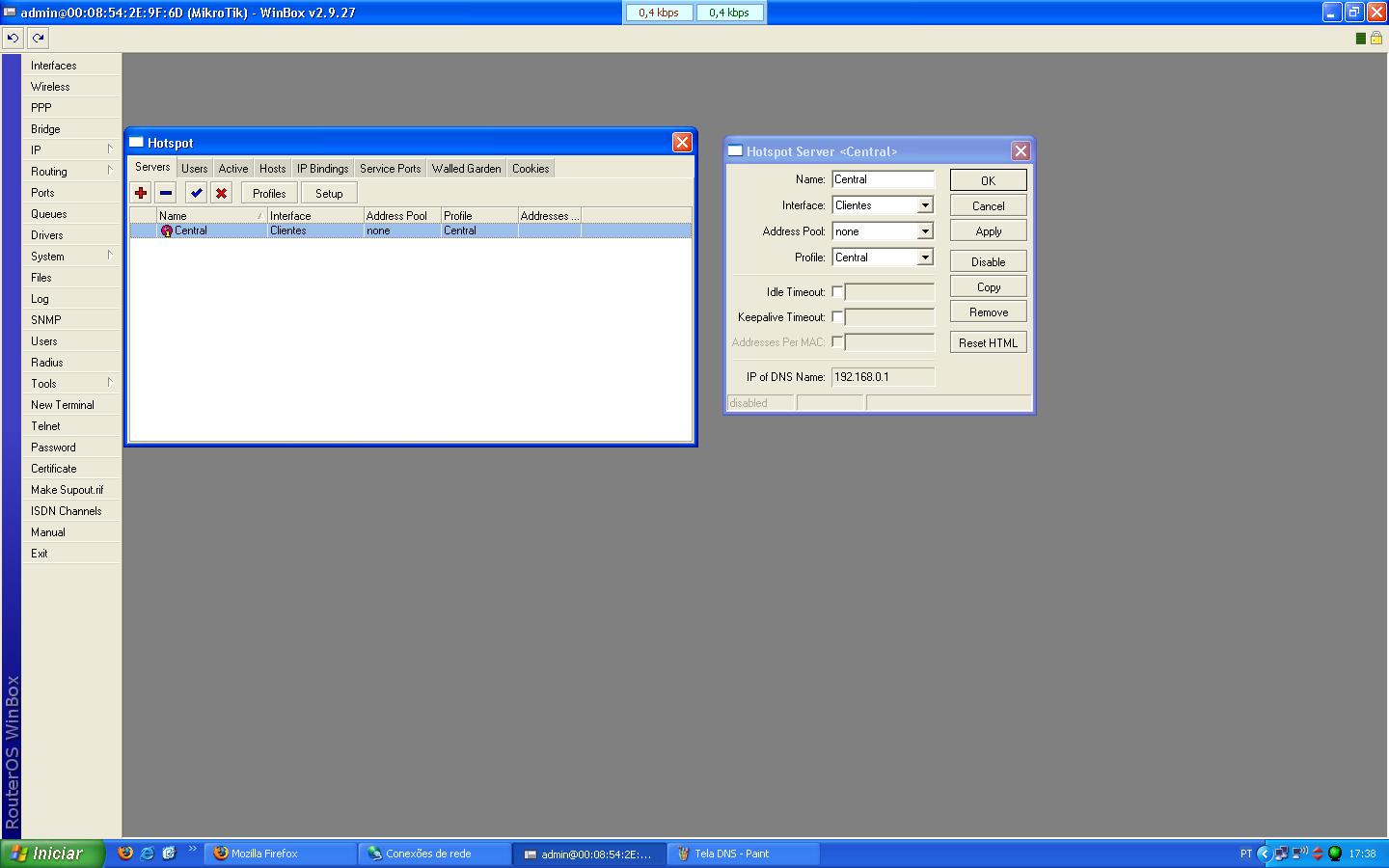The width and height of the screenshot is (1389, 868).
Task: Open the Address Pool dropdown
Action: (x=925, y=231)
